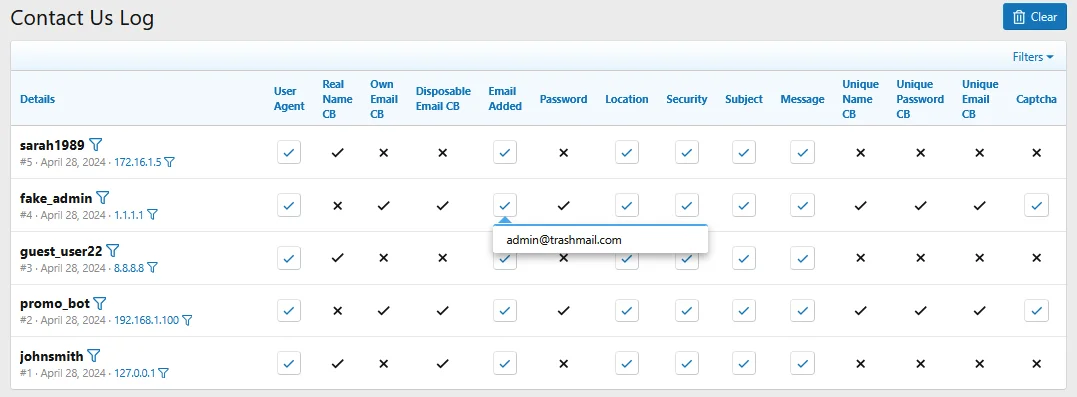Click the Own Email CB column header
The height and width of the screenshot is (397, 1077).
pos(384,99)
